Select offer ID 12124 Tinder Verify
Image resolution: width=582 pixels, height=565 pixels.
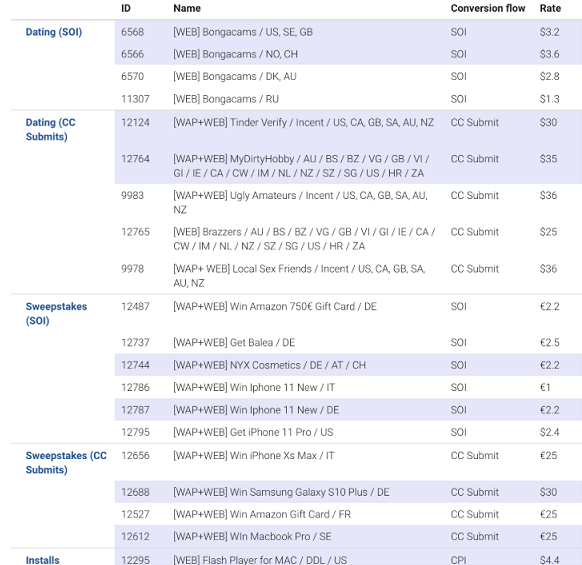click(x=348, y=129)
